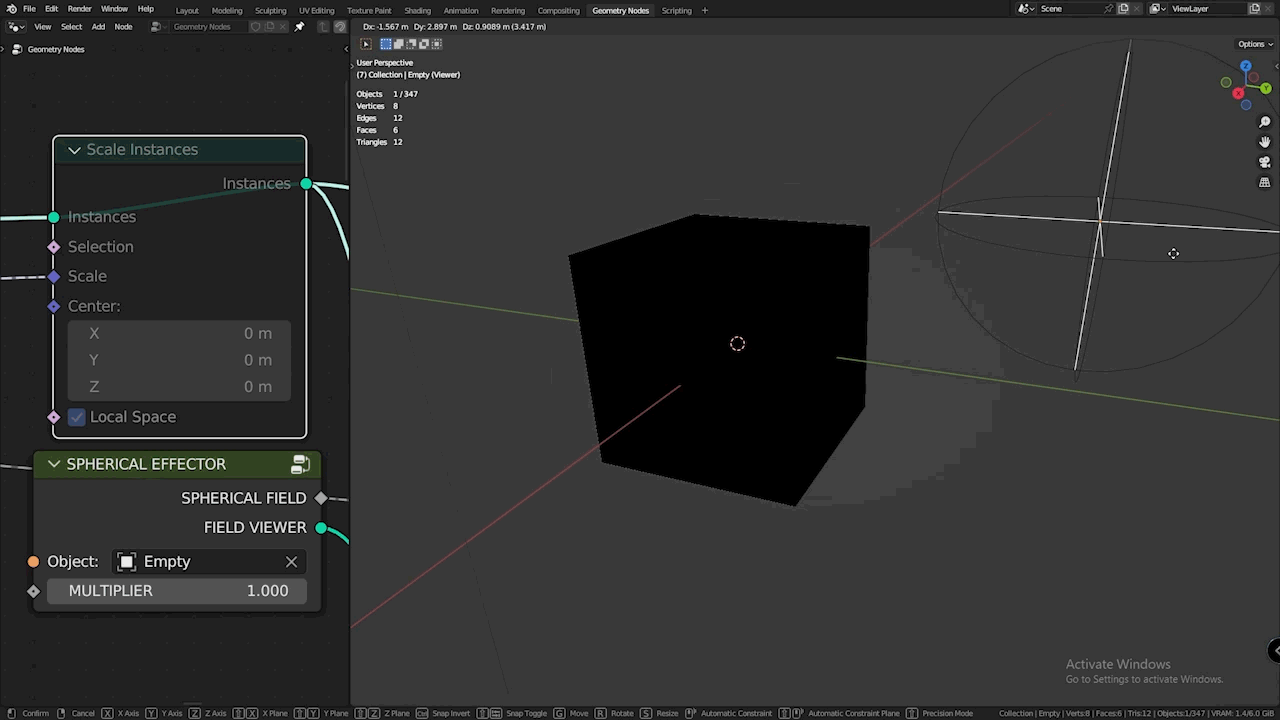The width and height of the screenshot is (1280, 720).
Task: Switch to the Rendering workspace tab
Action: pyautogui.click(x=508, y=10)
